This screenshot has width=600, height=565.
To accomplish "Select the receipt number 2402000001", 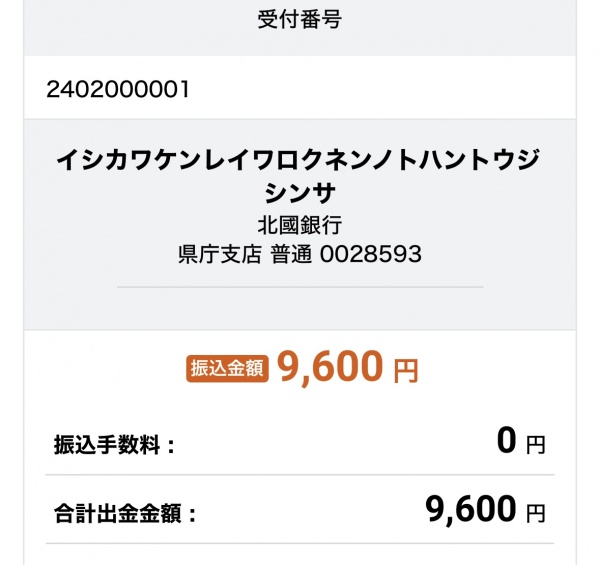I will 118,90.
